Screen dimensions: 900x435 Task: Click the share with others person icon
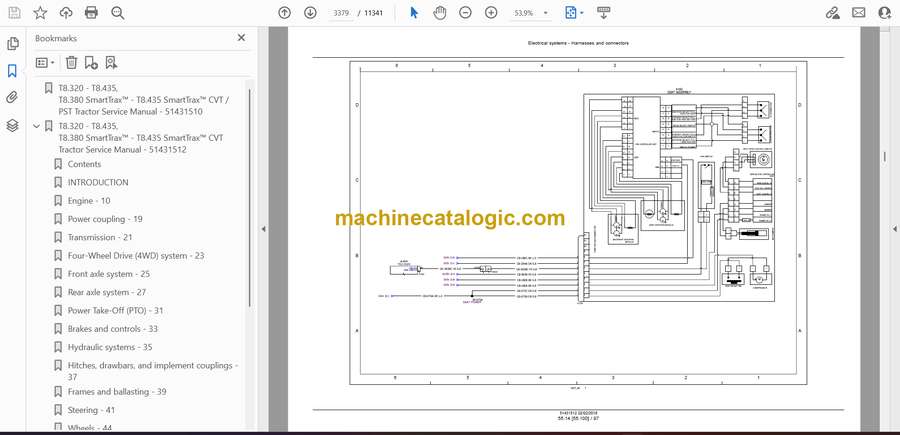885,13
